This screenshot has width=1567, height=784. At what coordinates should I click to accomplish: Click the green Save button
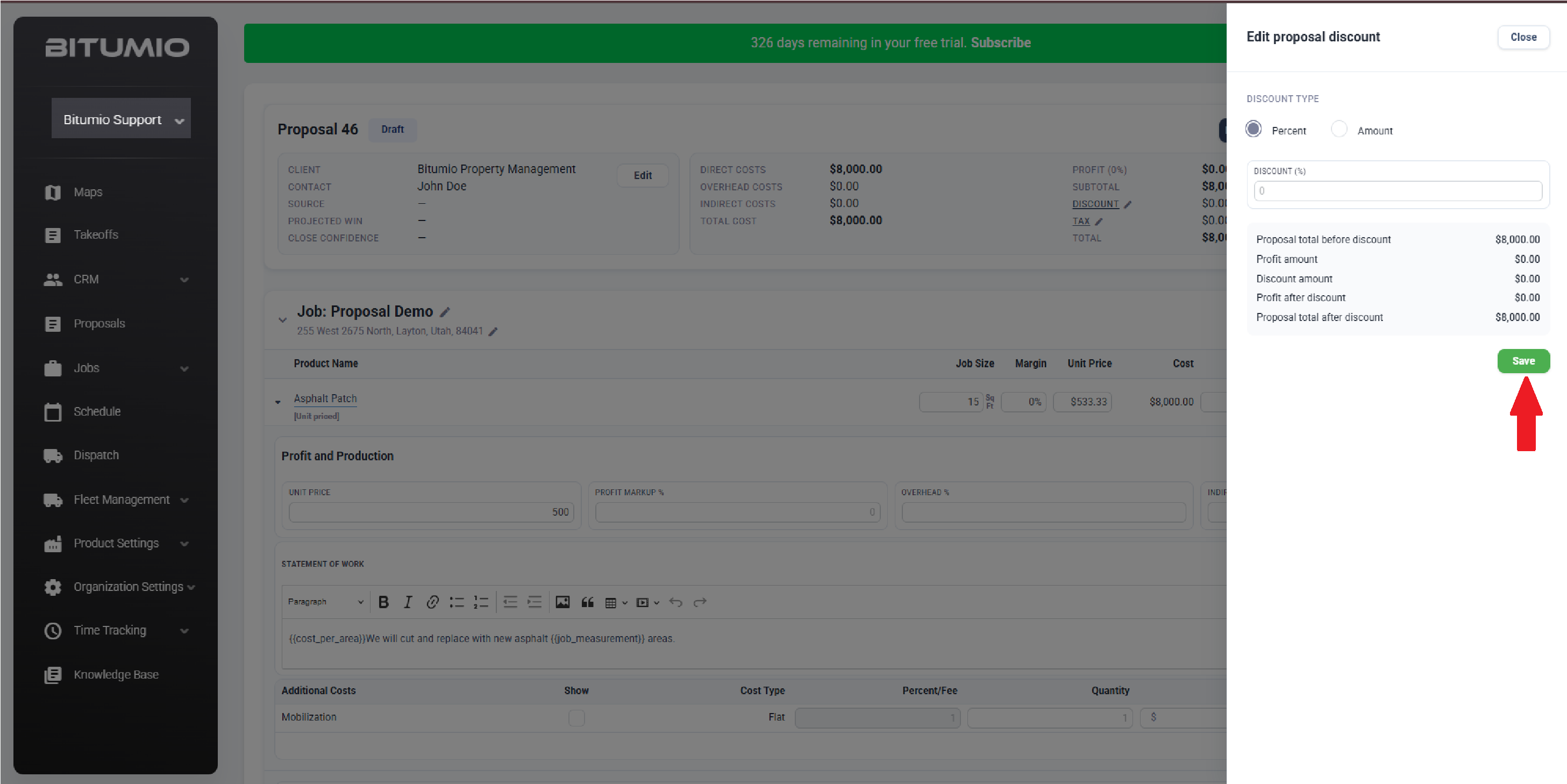tap(1523, 361)
